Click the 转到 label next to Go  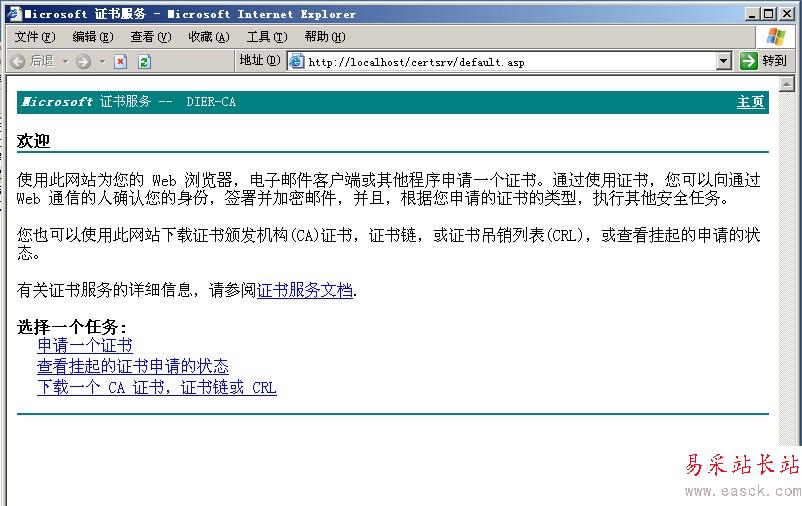pyautogui.click(x=774, y=61)
